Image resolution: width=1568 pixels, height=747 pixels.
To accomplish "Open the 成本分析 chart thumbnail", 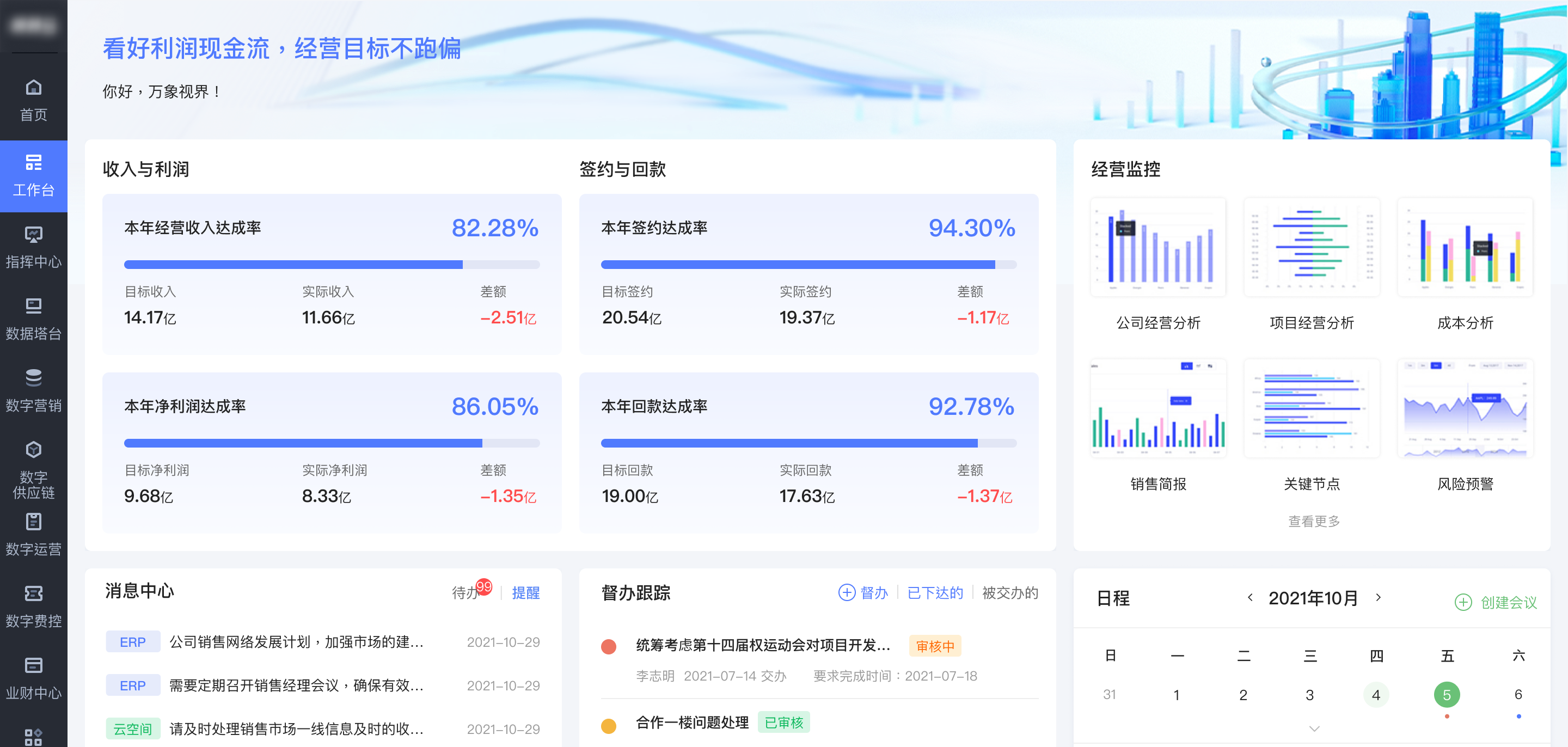I will coord(1465,247).
